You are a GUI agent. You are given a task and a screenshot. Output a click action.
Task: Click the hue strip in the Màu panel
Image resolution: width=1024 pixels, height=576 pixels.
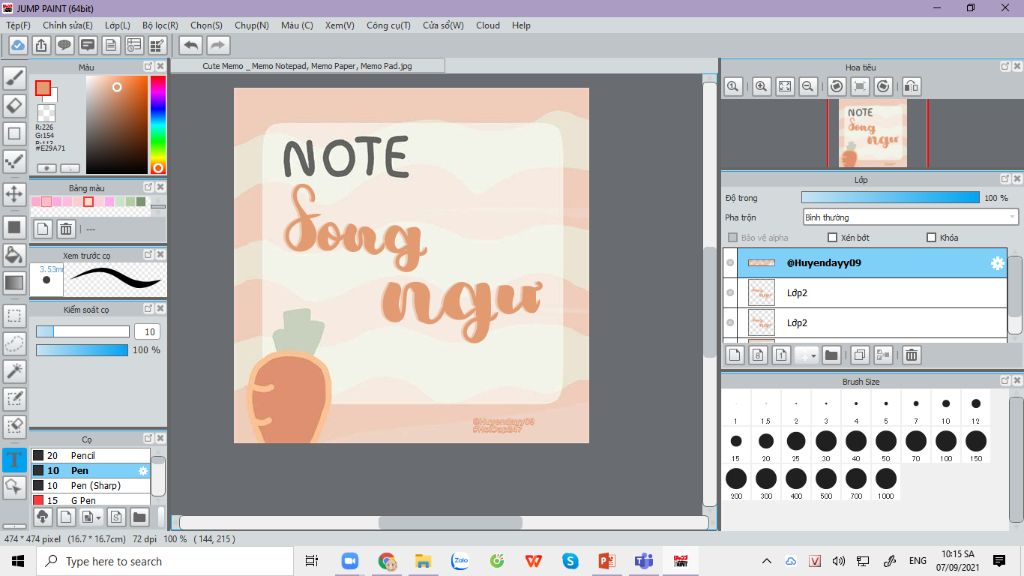point(157,124)
